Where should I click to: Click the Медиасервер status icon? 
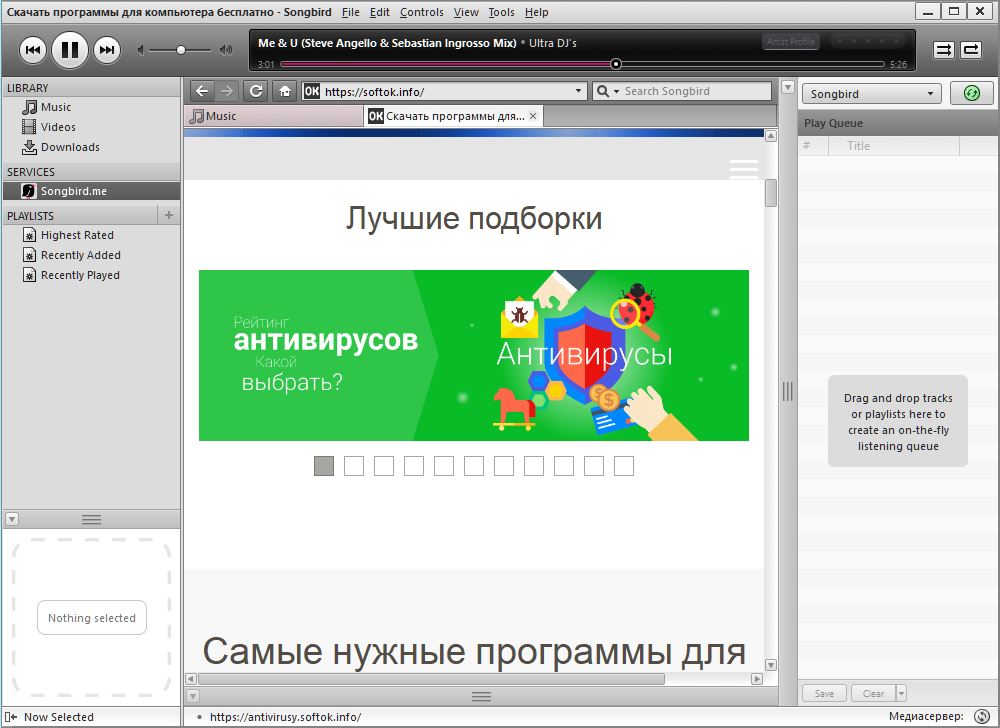(982, 717)
